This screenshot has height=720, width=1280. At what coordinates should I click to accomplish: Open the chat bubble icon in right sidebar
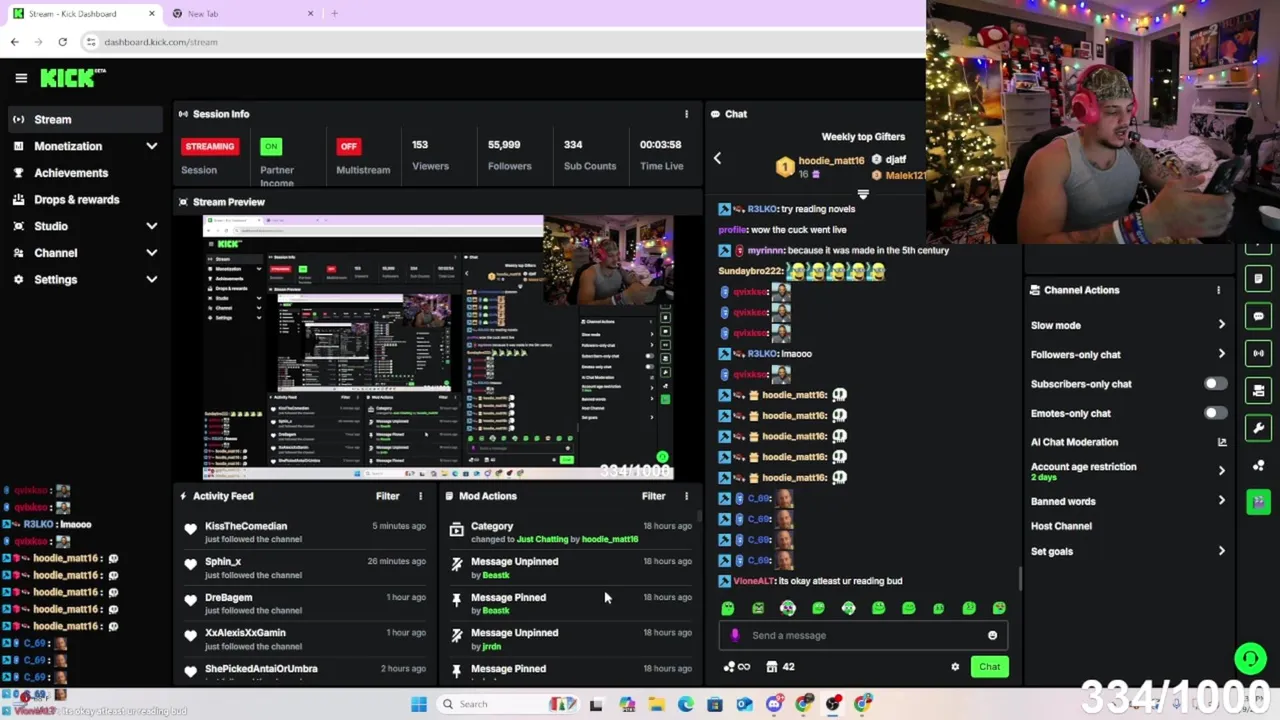coord(1259,316)
